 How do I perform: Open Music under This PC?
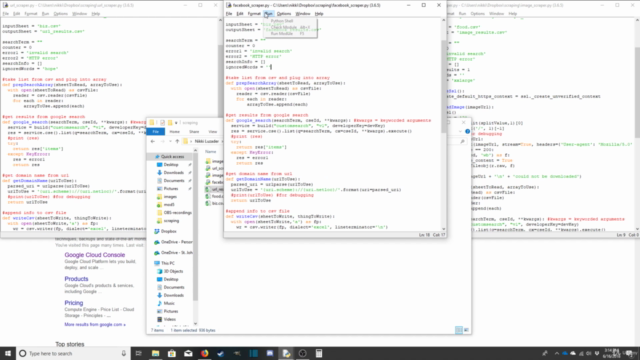pos(169,303)
